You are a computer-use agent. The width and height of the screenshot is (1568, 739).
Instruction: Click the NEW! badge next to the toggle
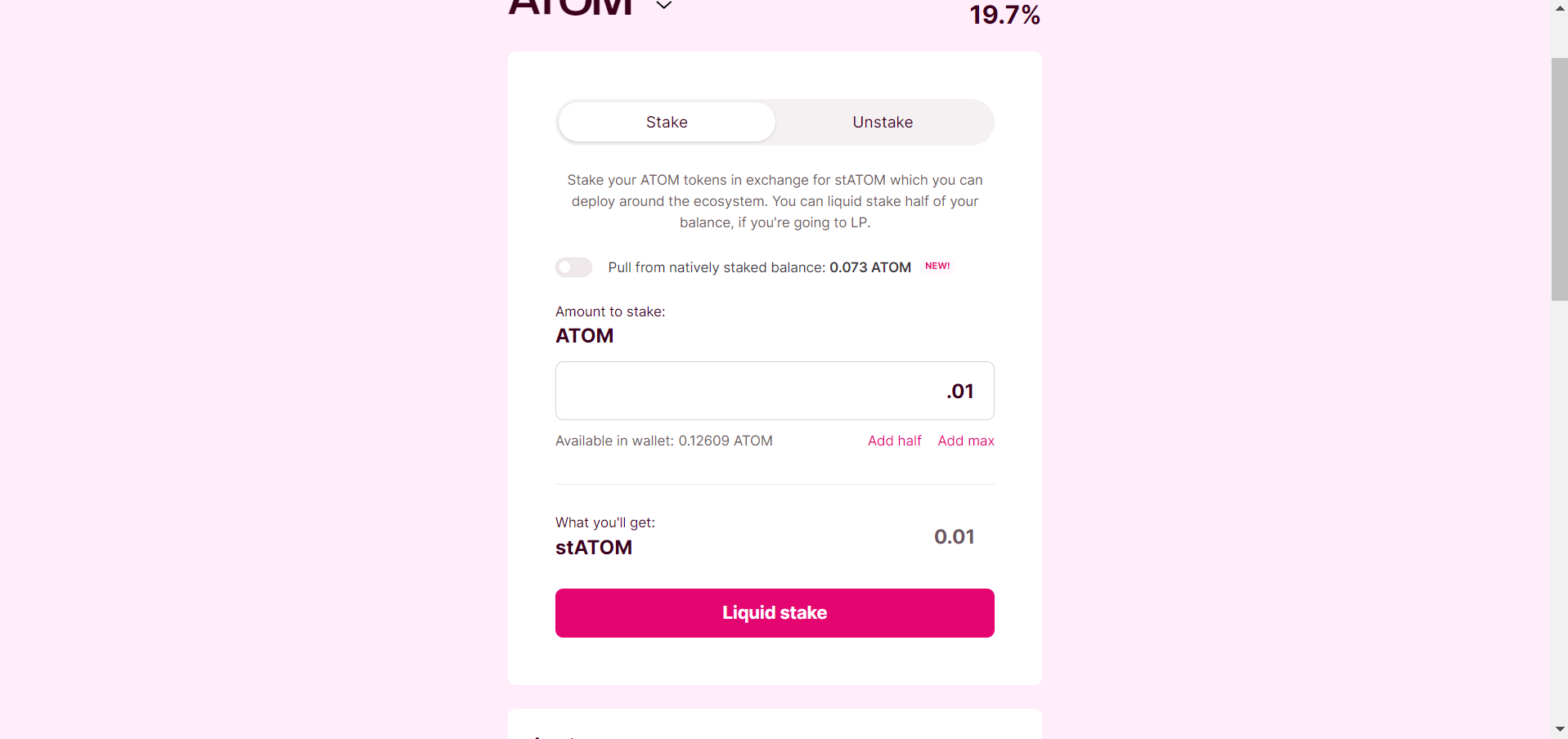(x=937, y=266)
